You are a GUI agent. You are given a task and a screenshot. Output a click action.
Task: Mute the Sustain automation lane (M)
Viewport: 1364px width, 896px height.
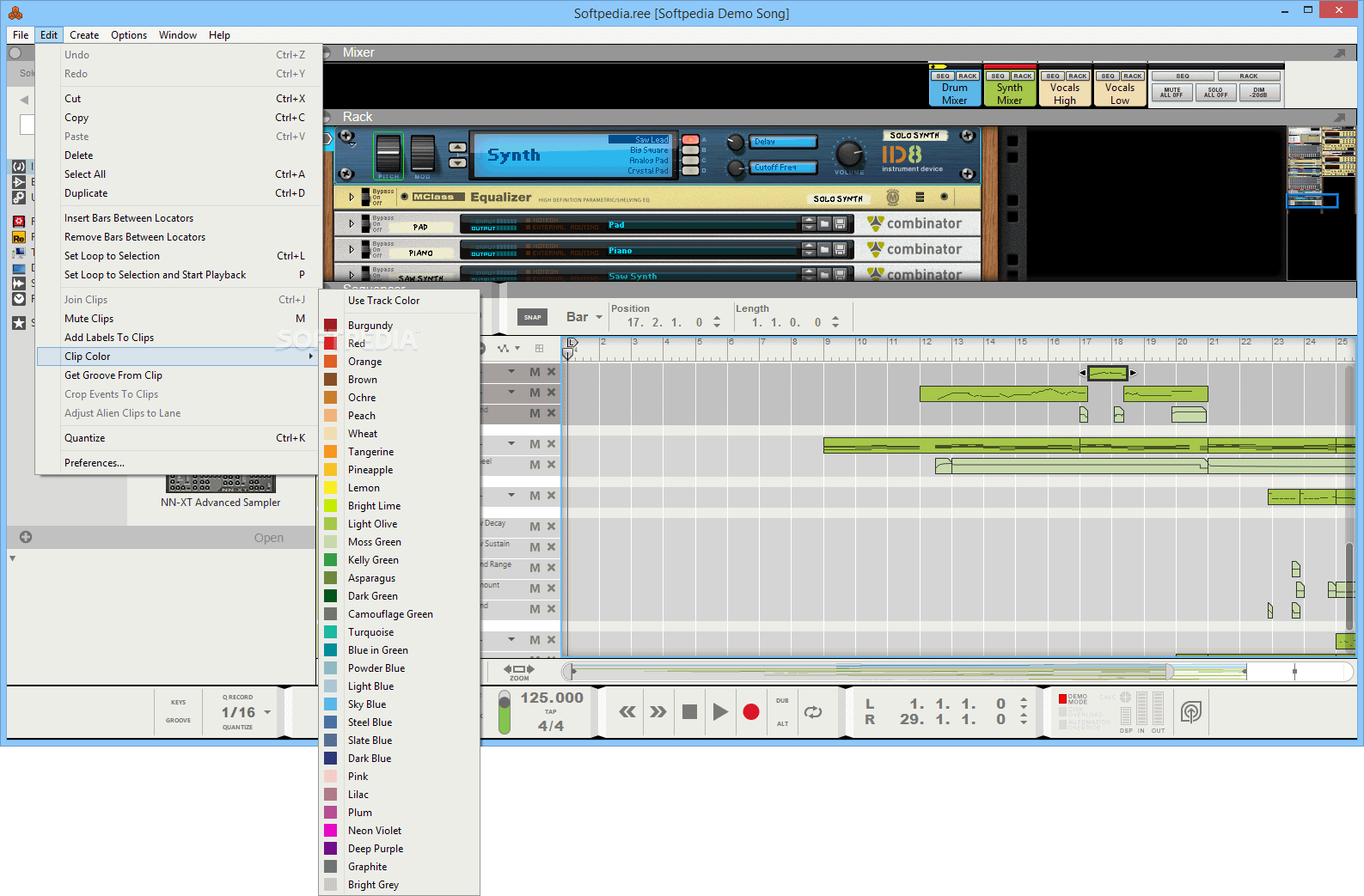(535, 547)
